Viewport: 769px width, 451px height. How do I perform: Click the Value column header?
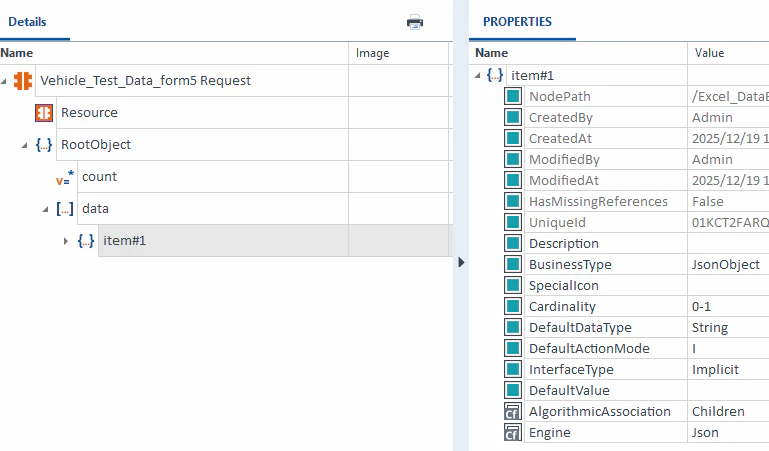(x=728, y=53)
